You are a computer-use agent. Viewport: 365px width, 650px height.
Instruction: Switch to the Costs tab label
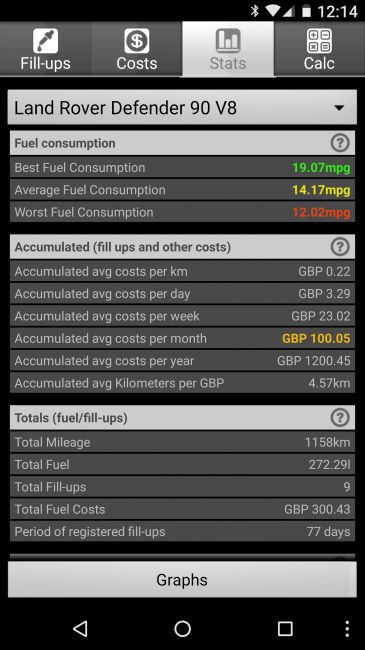136,63
